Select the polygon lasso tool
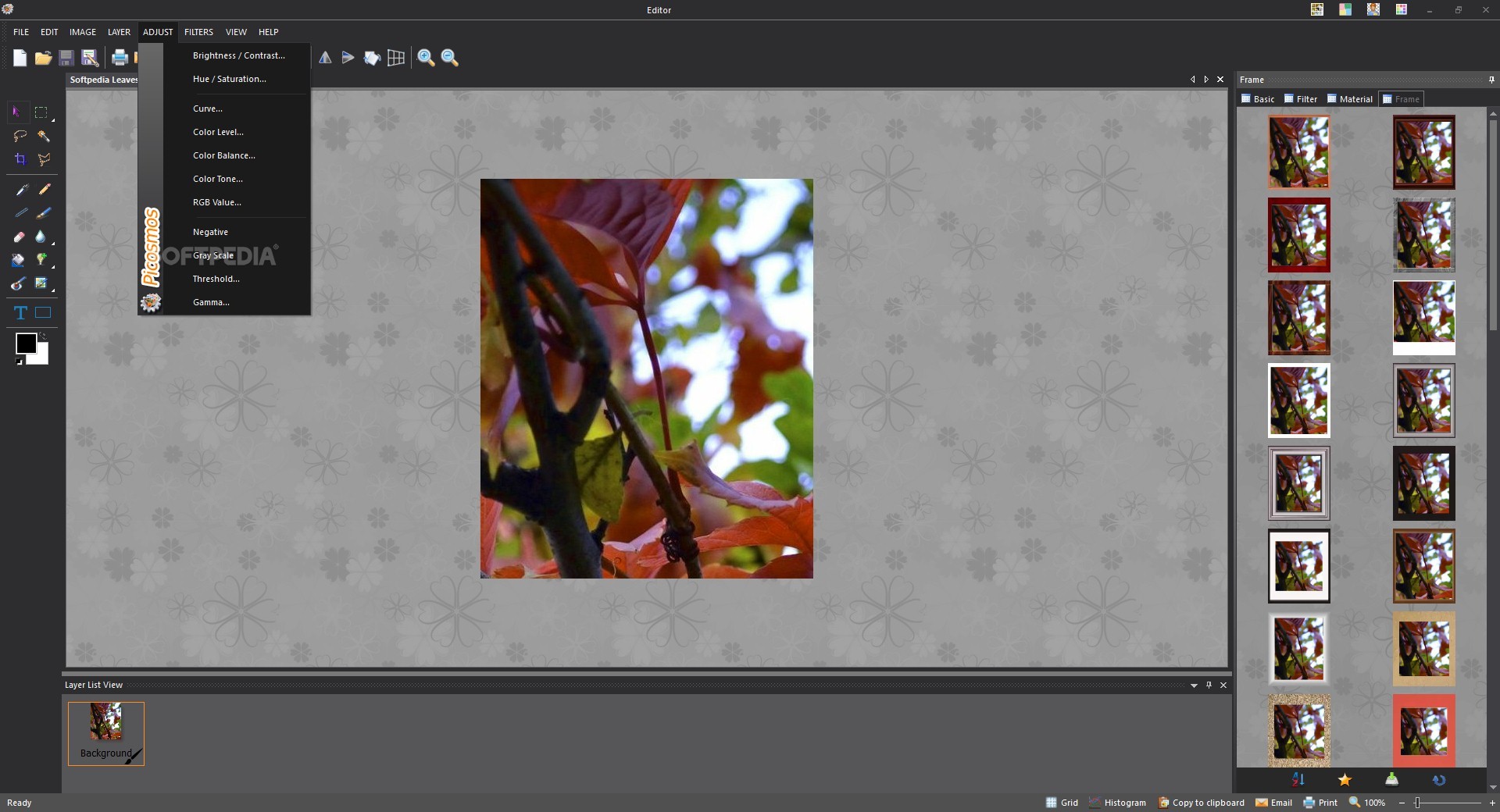This screenshot has height=812, width=1500. (44, 159)
